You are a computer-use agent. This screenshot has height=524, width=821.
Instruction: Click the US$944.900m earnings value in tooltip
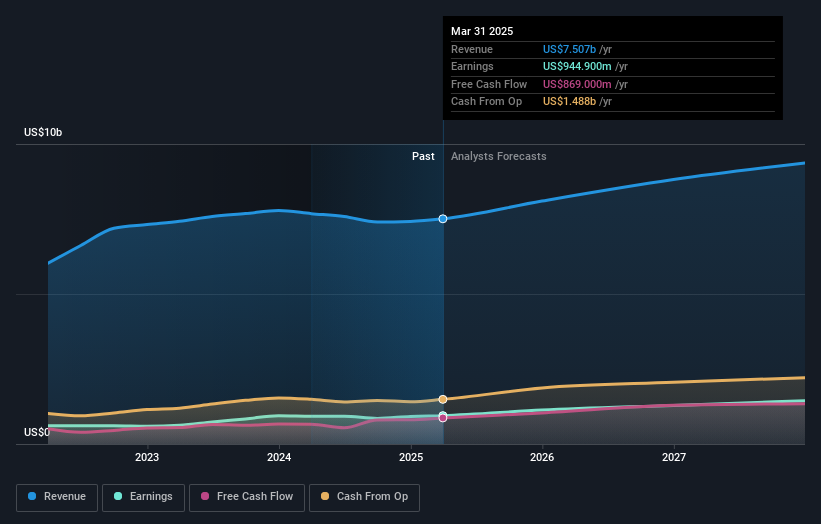coord(577,66)
